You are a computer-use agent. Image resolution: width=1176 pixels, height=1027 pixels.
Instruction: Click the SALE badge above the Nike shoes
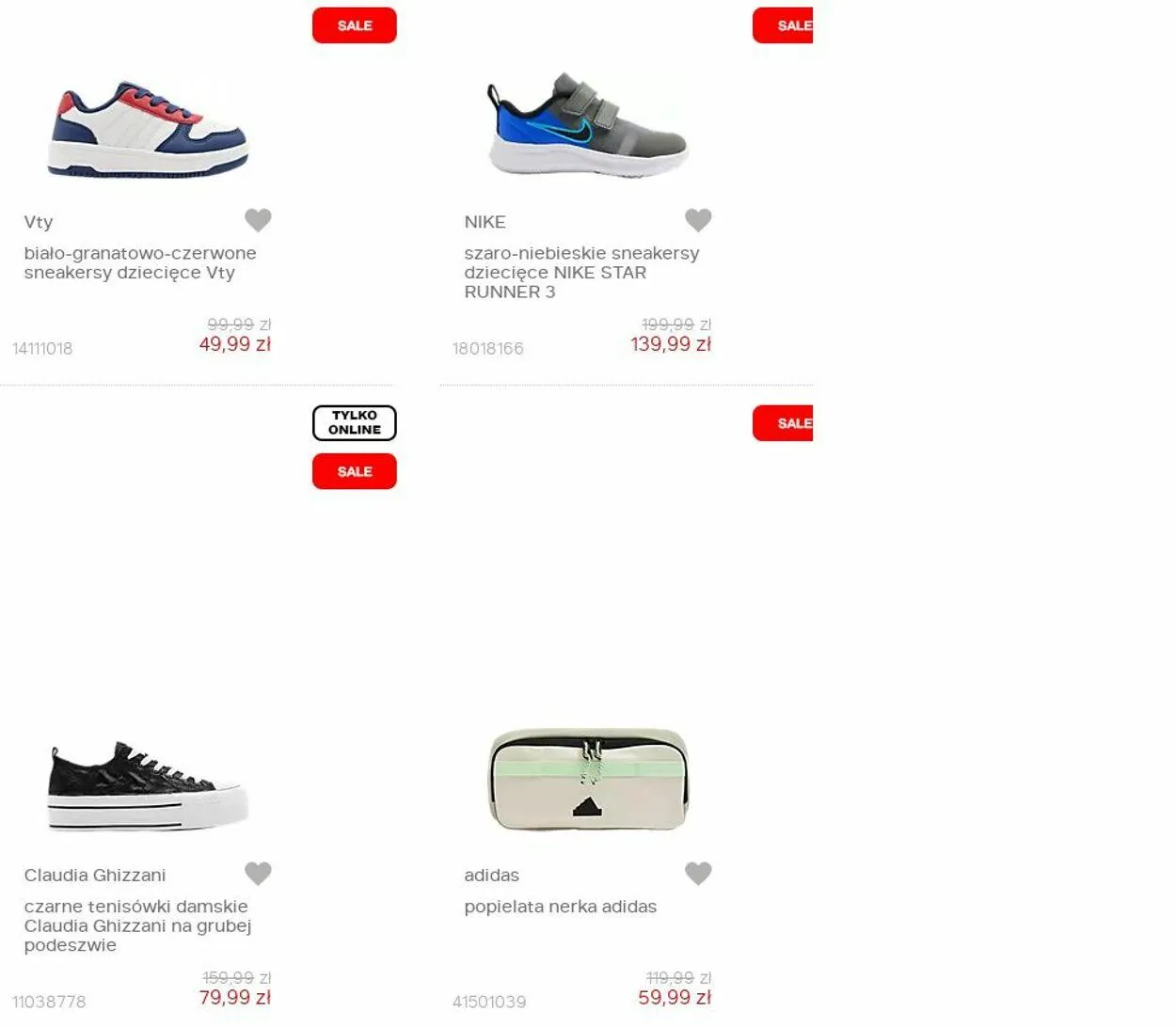point(783,25)
